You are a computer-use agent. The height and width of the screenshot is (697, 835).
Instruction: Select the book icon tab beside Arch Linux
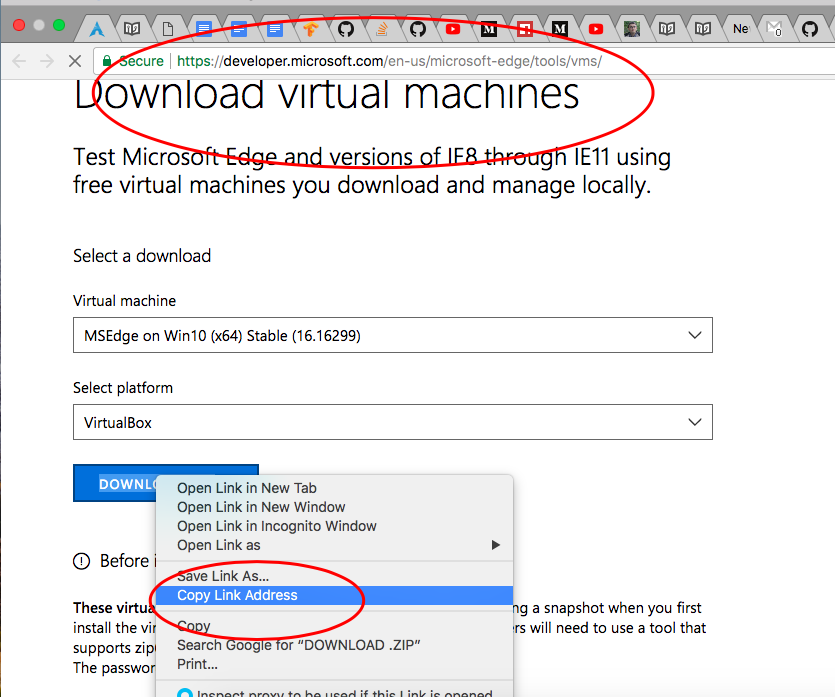tap(132, 29)
